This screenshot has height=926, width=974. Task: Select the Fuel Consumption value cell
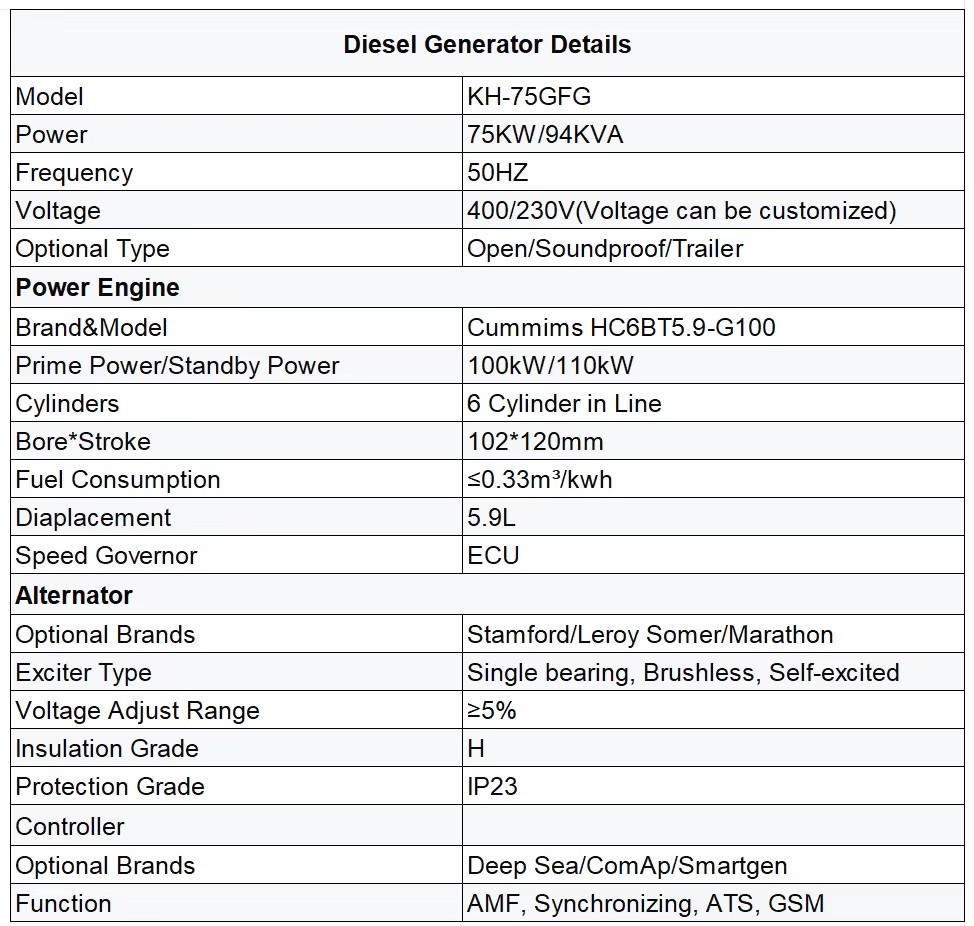point(713,479)
